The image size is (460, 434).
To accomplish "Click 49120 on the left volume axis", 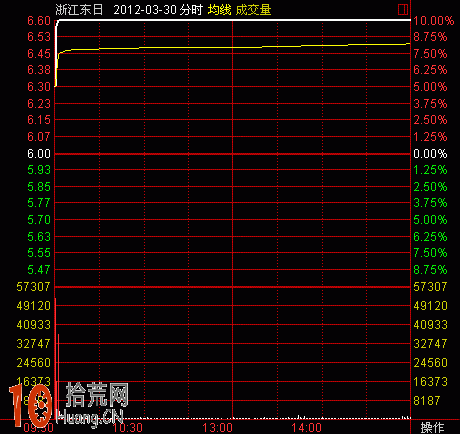I will [x=33, y=306].
